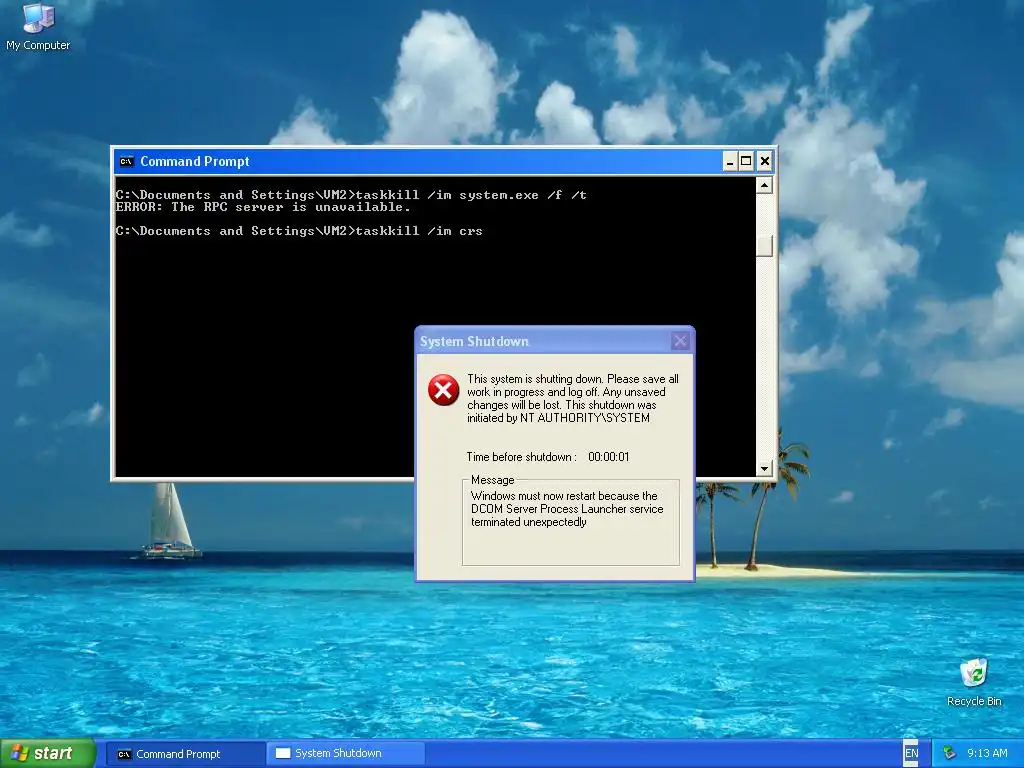This screenshot has width=1024, height=768.
Task: Click the taskbar clock showing 9:13 AM
Action: coord(987,753)
